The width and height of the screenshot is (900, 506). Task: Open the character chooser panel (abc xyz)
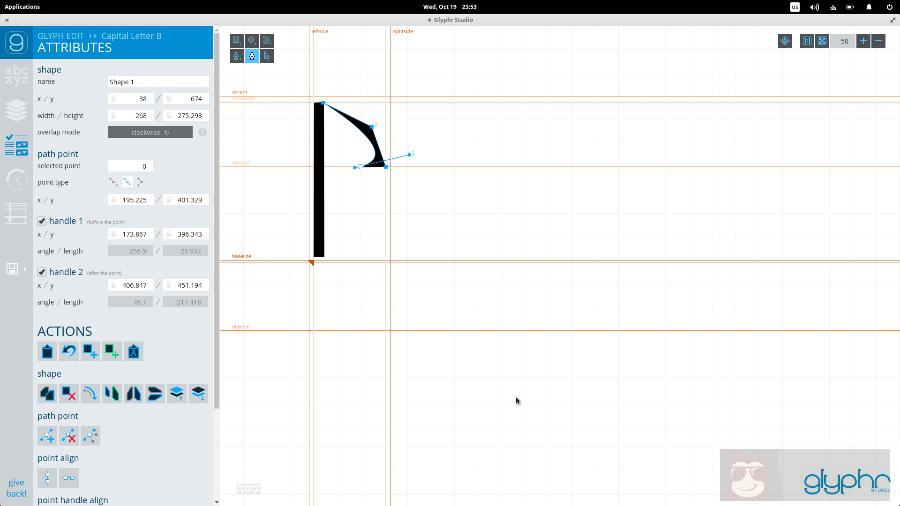point(16,75)
